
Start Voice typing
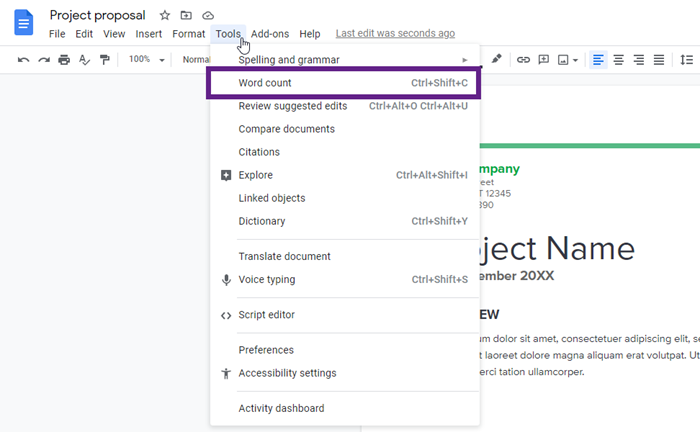345,280
